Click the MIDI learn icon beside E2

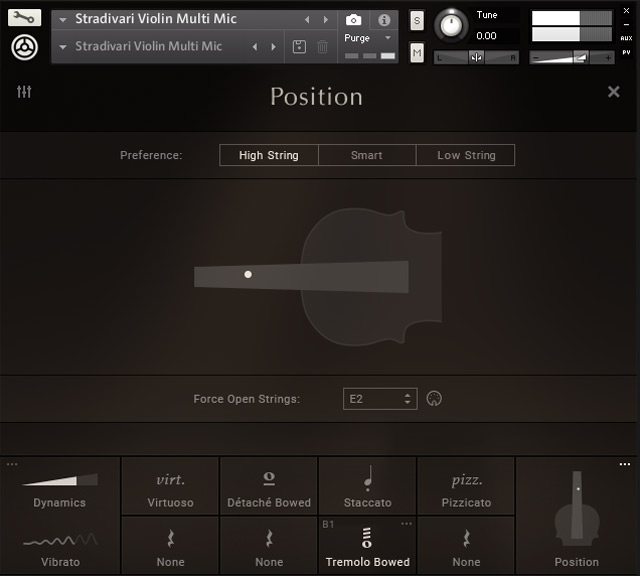tap(434, 398)
